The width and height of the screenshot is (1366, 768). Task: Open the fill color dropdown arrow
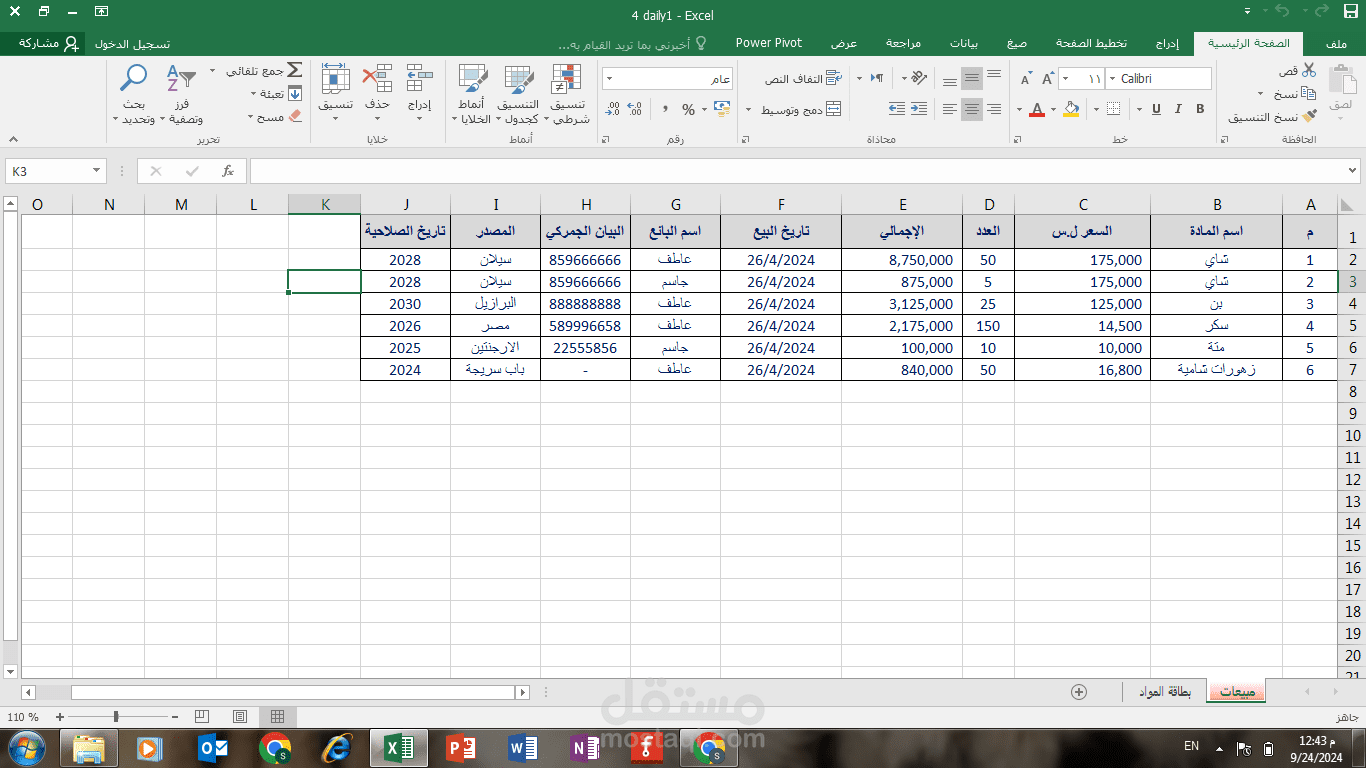[1054, 110]
